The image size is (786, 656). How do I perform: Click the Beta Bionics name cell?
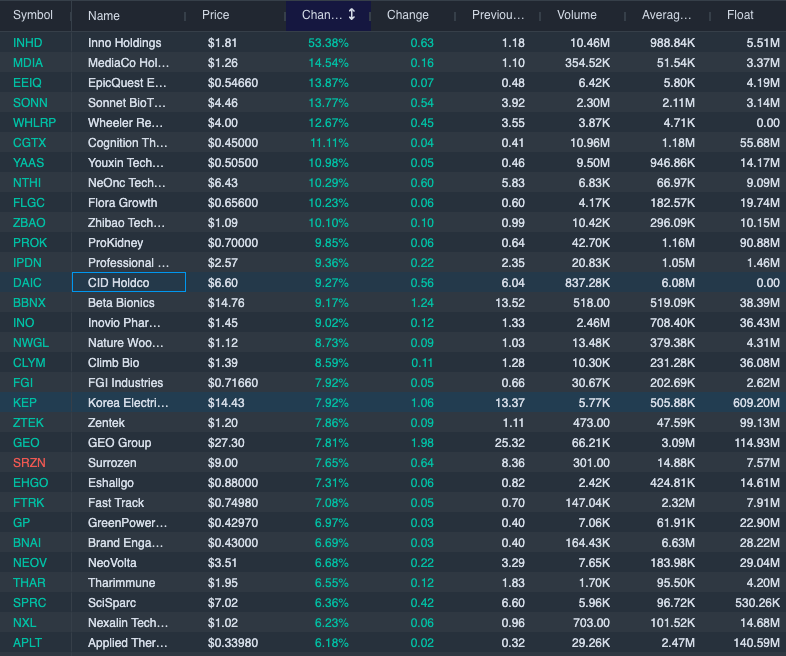(x=121, y=303)
